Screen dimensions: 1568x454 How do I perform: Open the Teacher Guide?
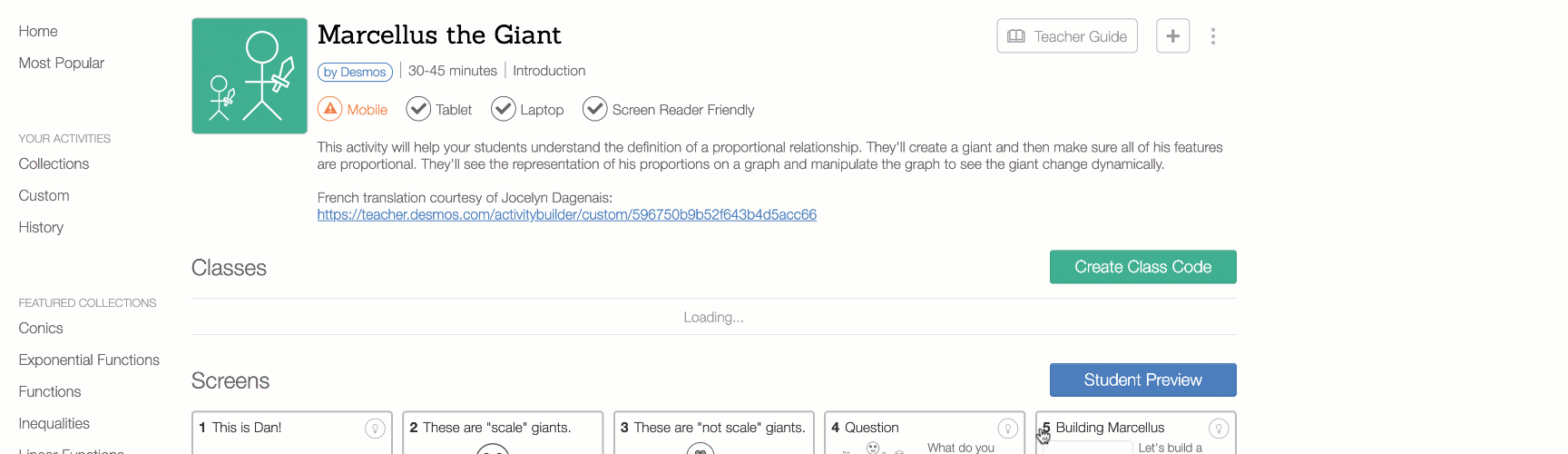point(1067,36)
